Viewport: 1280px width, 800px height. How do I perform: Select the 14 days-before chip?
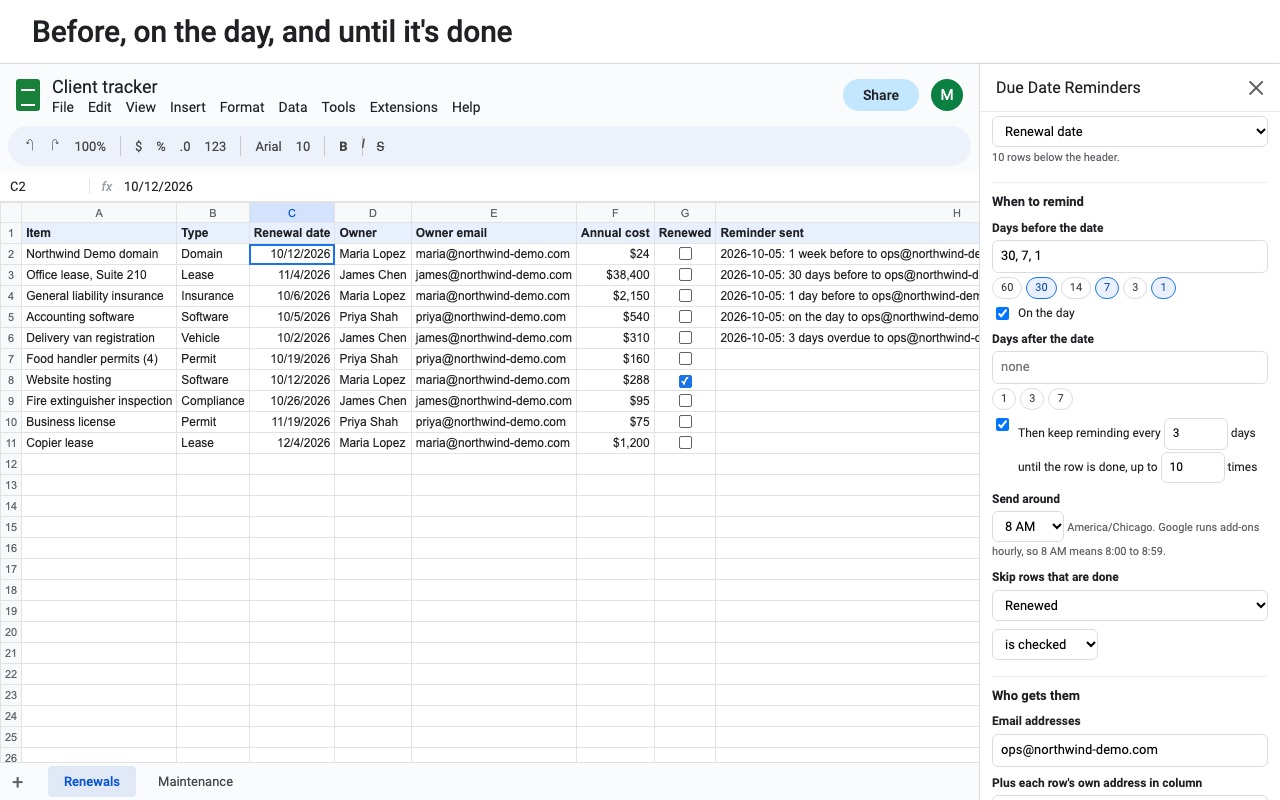pyautogui.click(x=1076, y=288)
